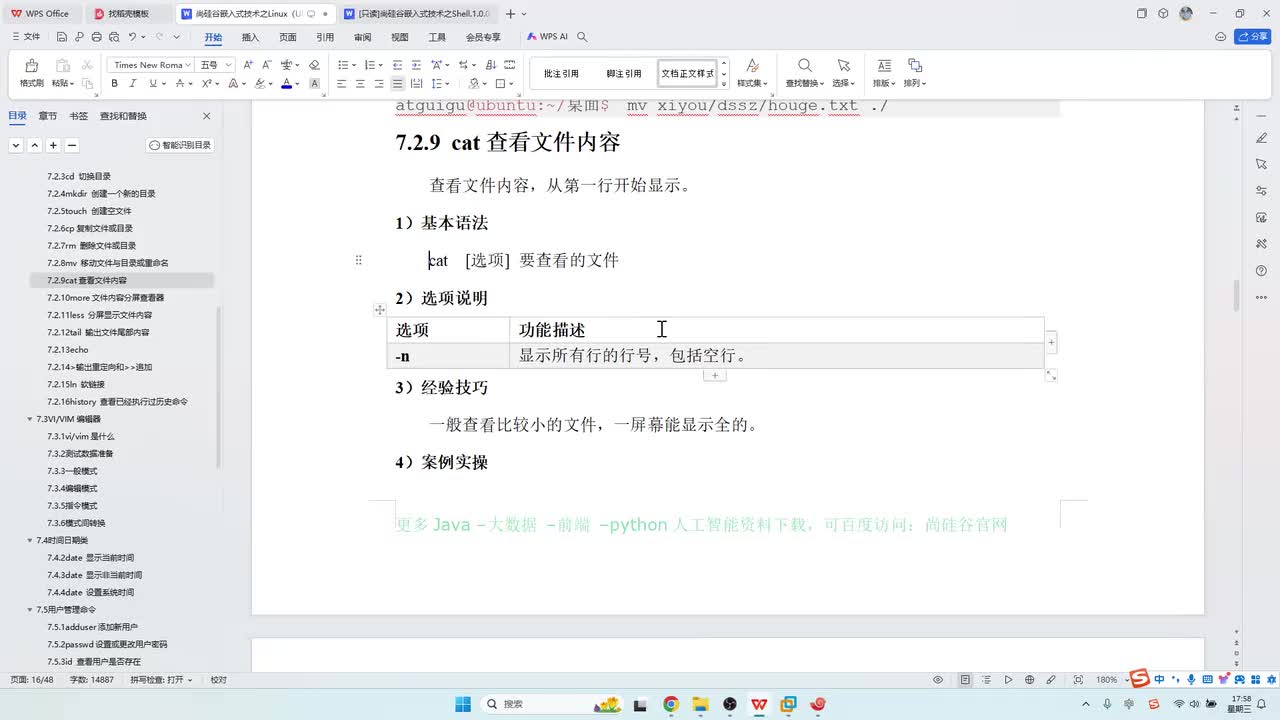The width and height of the screenshot is (1280, 720).
Task: Open paragraph shading fill color
Action: tap(475, 84)
